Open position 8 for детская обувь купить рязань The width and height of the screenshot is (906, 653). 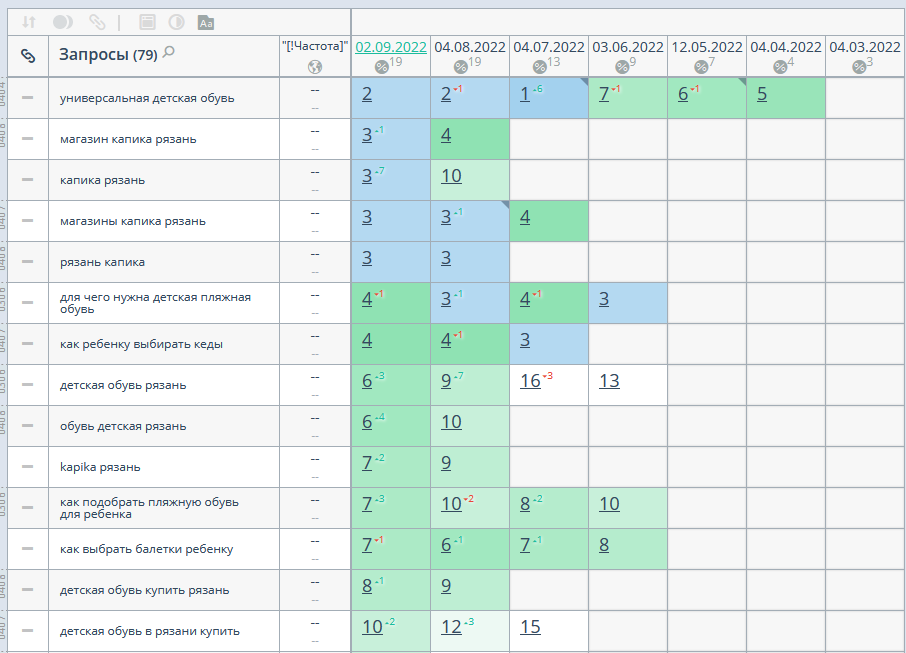click(x=367, y=587)
